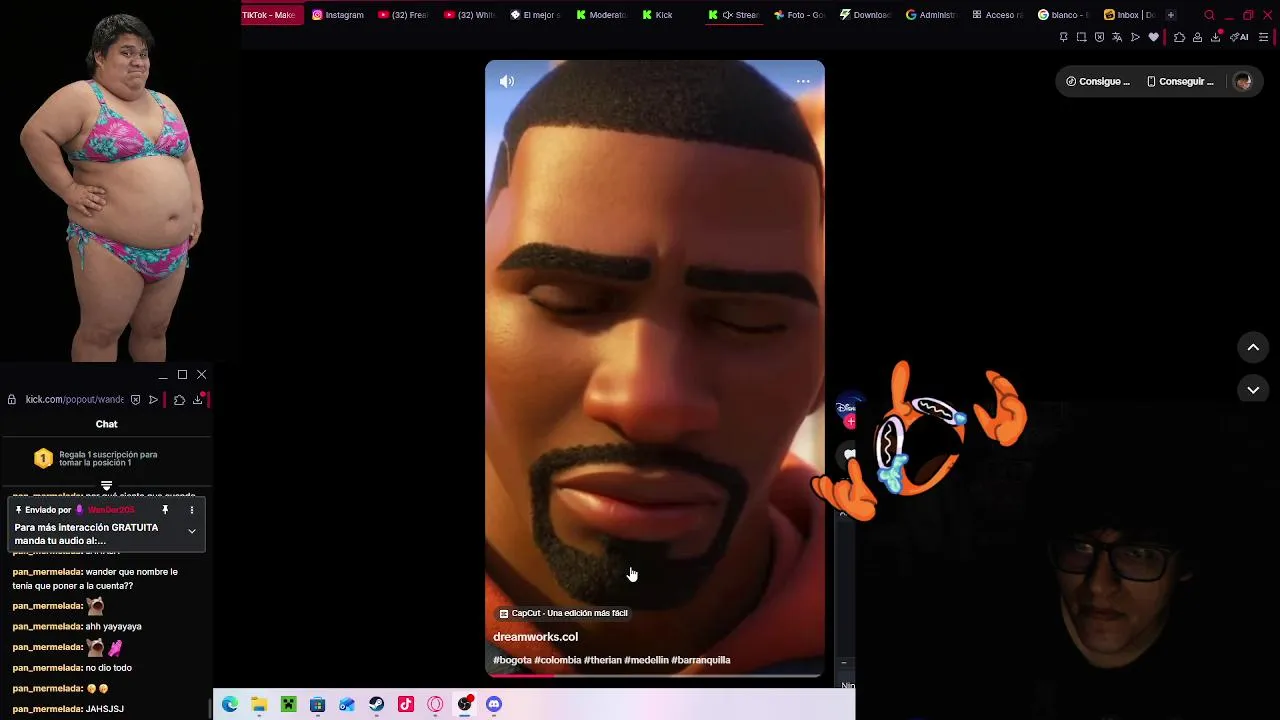Open the TikTok profile avatar menu
The width and height of the screenshot is (1280, 720).
1243,82
